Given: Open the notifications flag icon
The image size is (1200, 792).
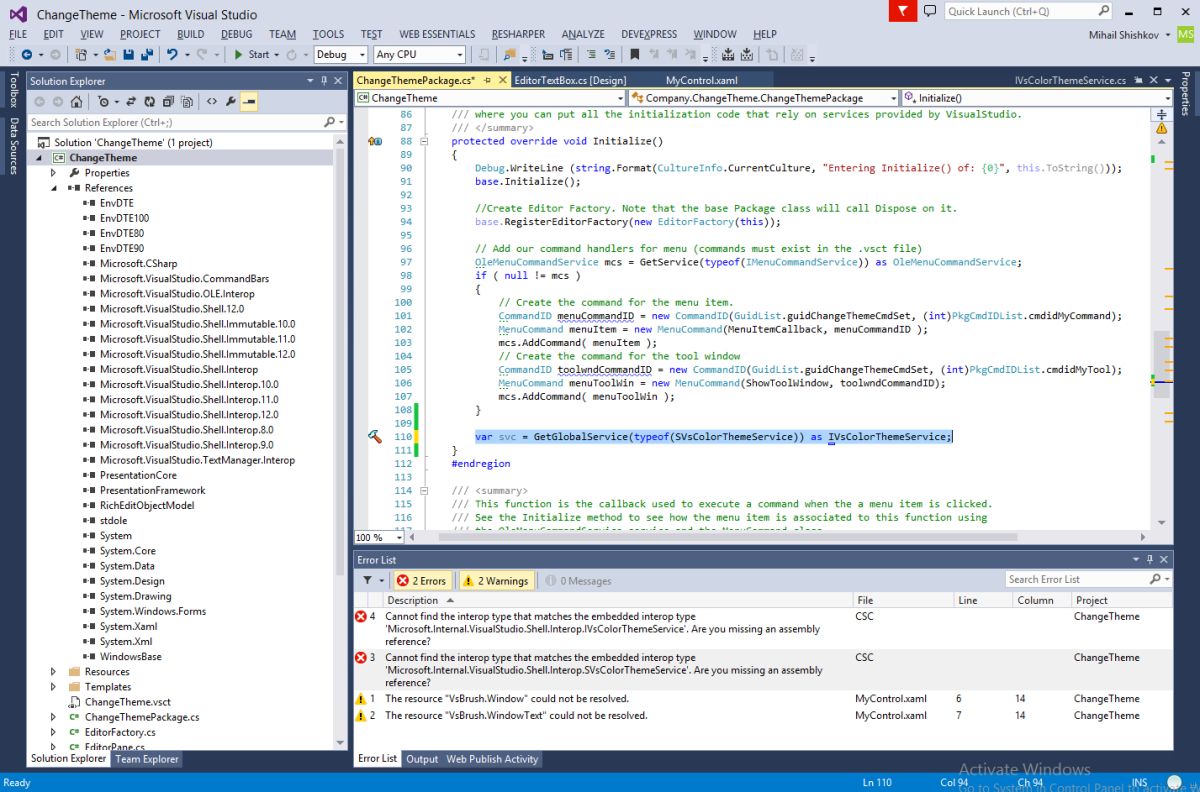Looking at the screenshot, I should pyautogui.click(x=903, y=11).
